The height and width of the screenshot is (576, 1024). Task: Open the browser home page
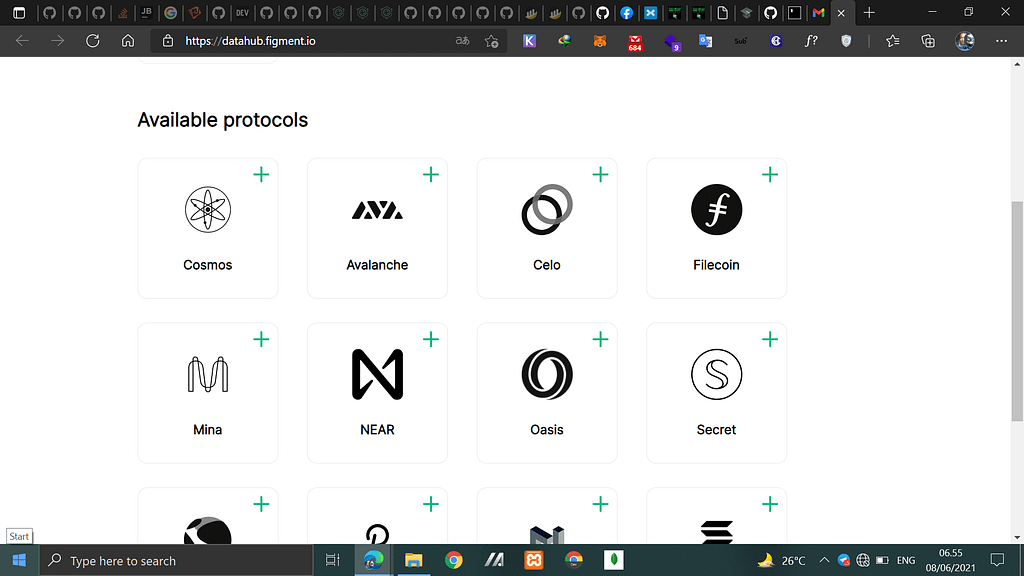pyautogui.click(x=128, y=40)
